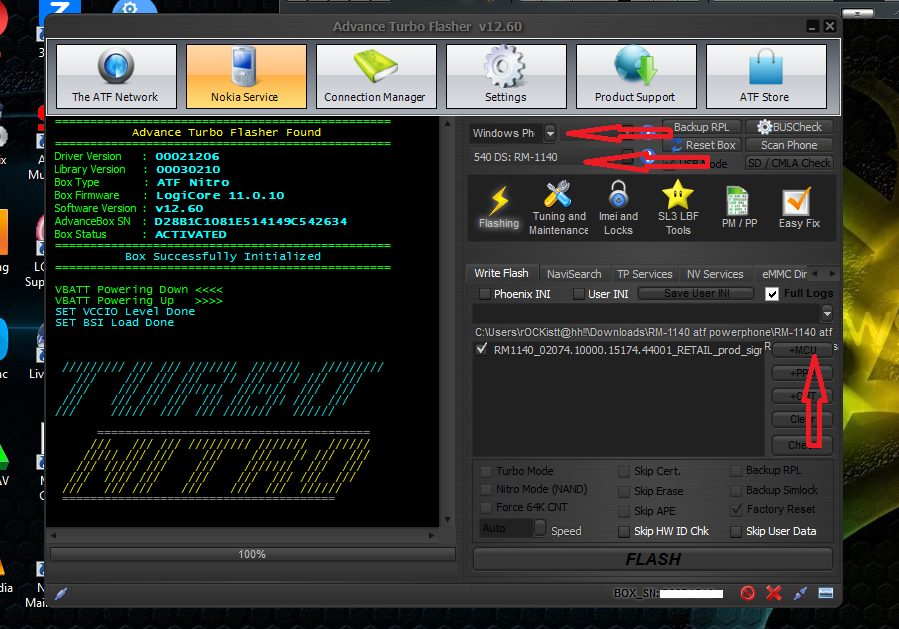Open SL3 LBF Tools star icon

tap(678, 208)
